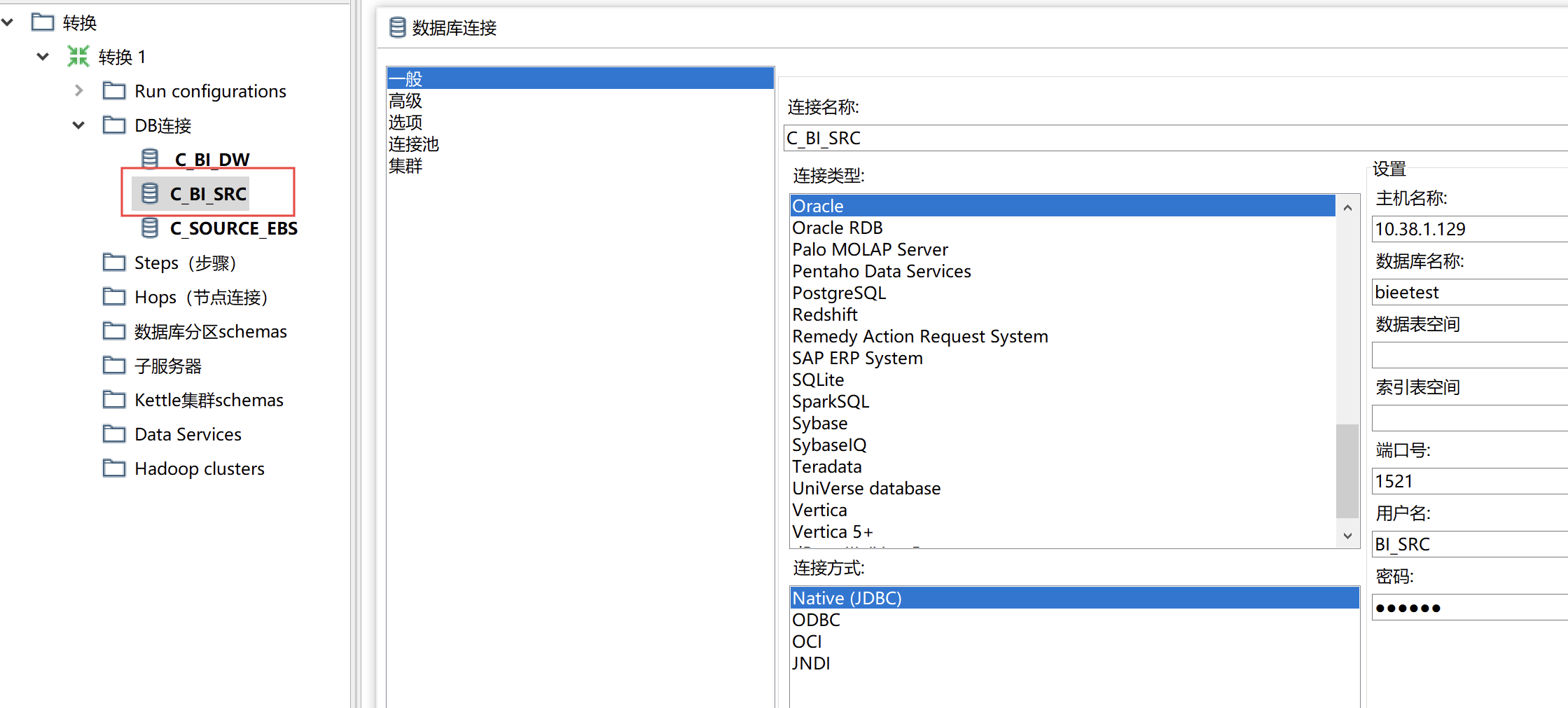Select PostgreSQL as connection type

pos(838,293)
